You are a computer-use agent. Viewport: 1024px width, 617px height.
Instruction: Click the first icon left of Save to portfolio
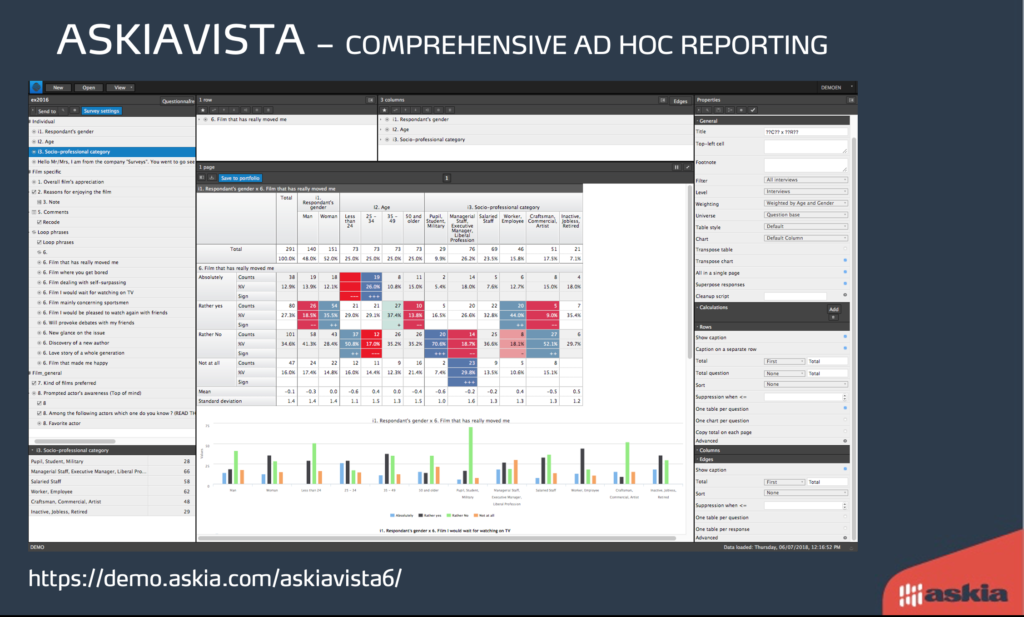[x=202, y=178]
